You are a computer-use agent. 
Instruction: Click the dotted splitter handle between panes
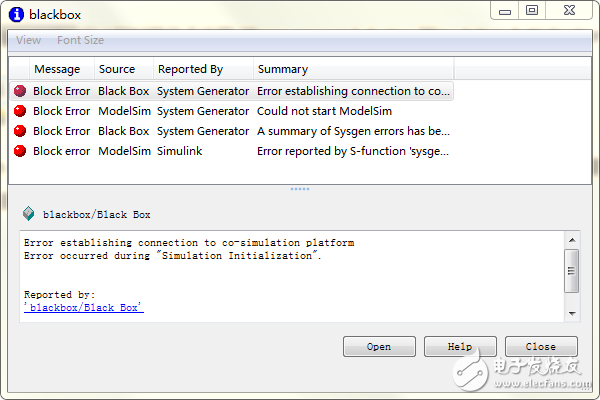pos(300,189)
